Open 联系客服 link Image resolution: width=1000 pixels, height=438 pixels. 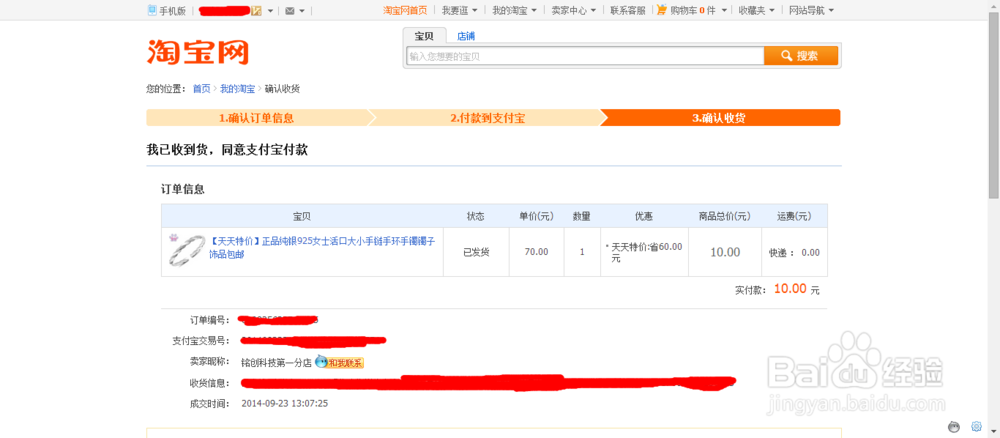pos(628,10)
